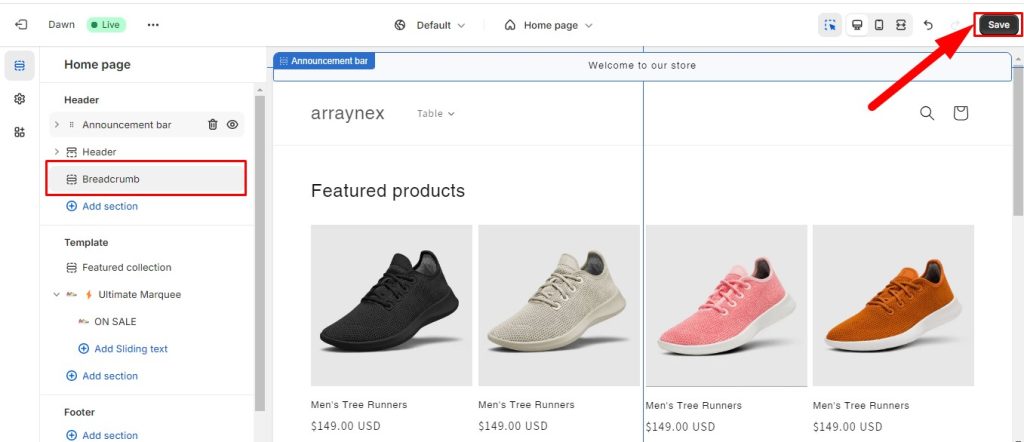Switch to desktop preview icon
Screen dimensions: 1024x442
[857, 25]
